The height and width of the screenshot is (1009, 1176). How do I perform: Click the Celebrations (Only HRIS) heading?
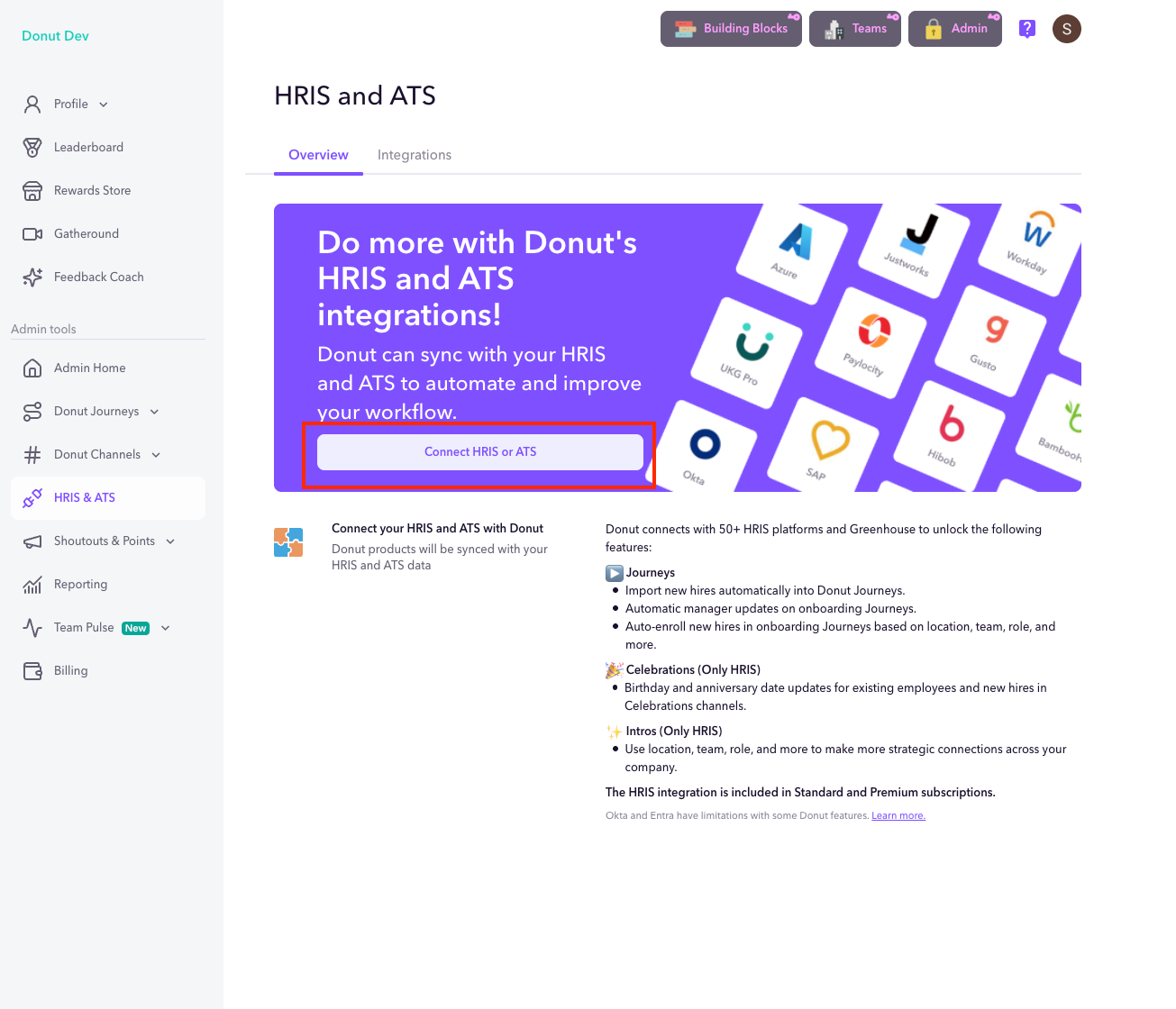(683, 670)
